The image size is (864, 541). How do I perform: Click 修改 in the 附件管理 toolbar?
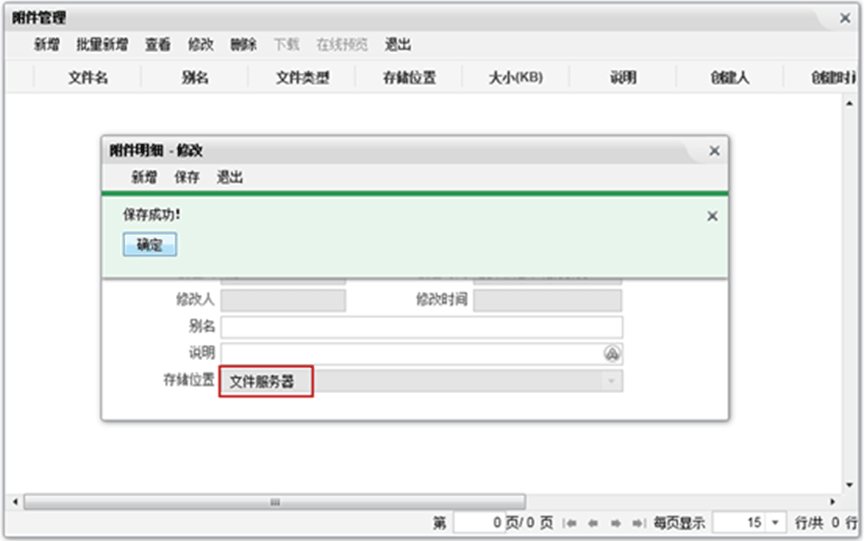(201, 45)
